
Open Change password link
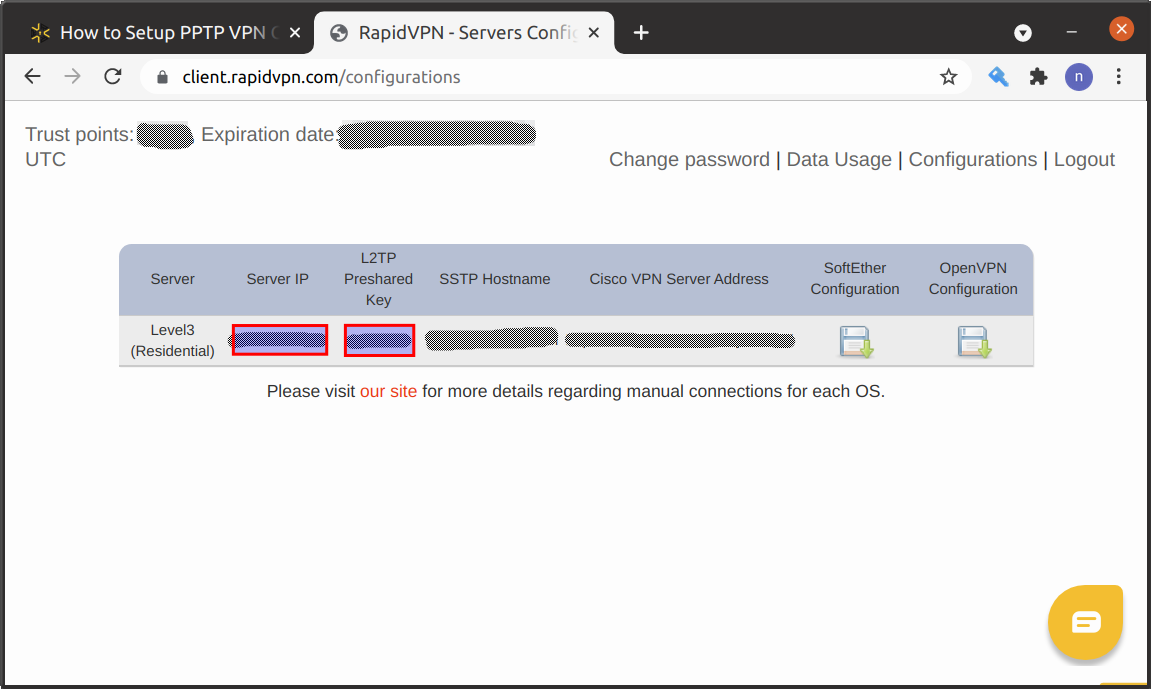[689, 159]
